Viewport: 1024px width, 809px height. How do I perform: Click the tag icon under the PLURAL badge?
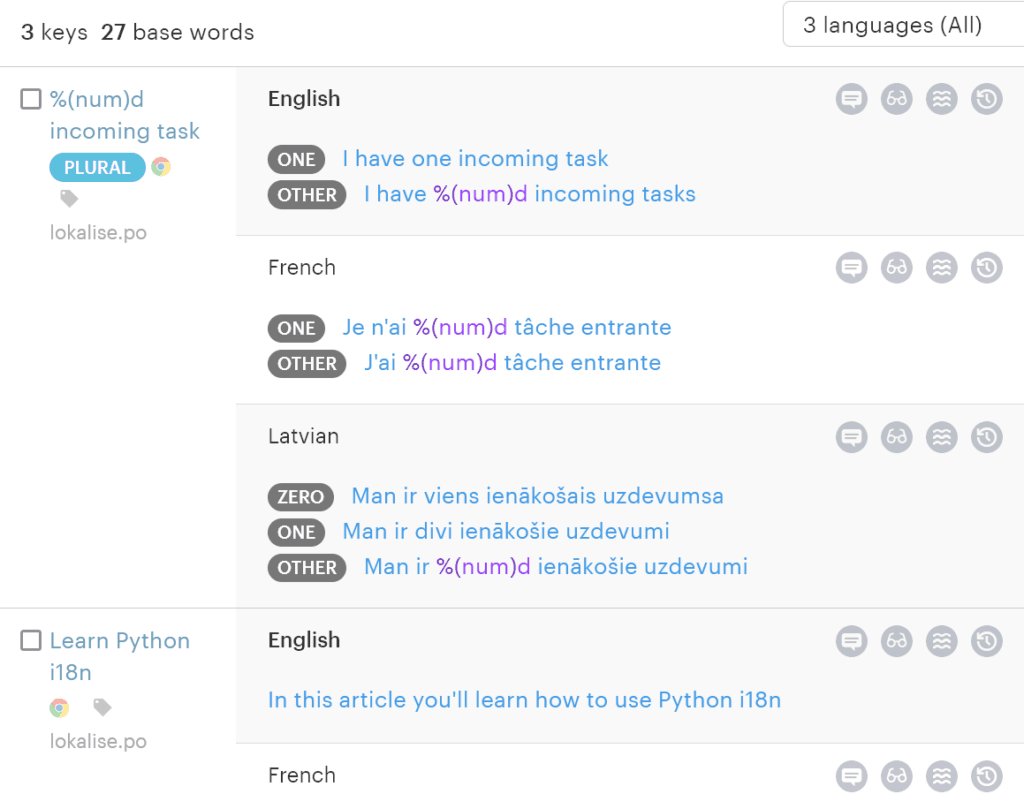pyautogui.click(x=69, y=199)
